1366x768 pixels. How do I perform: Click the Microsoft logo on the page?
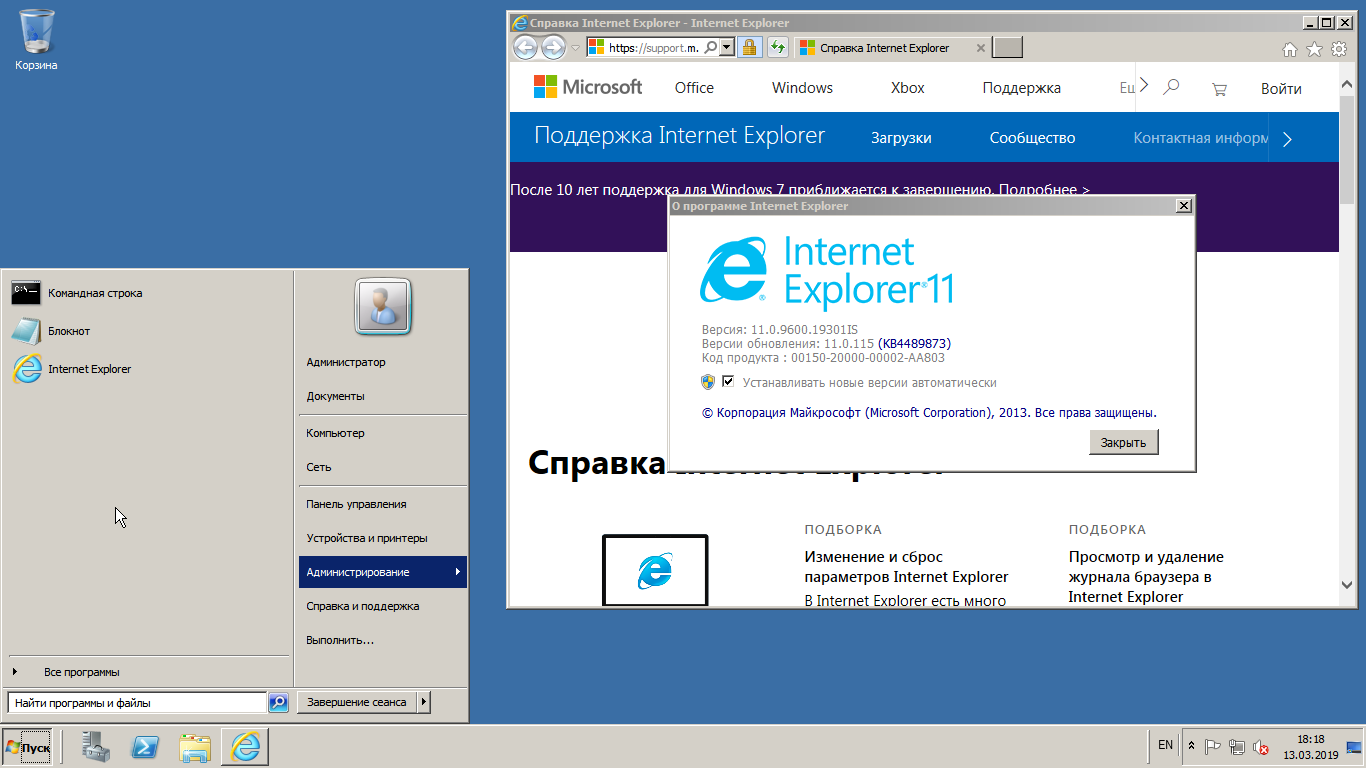[588, 87]
